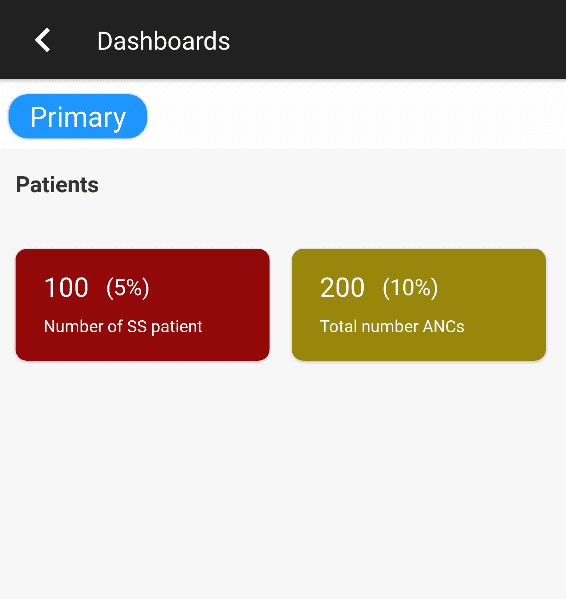Screen dimensions: 566x599
Task: Click the Total number ANCs label
Action: pyautogui.click(x=392, y=327)
